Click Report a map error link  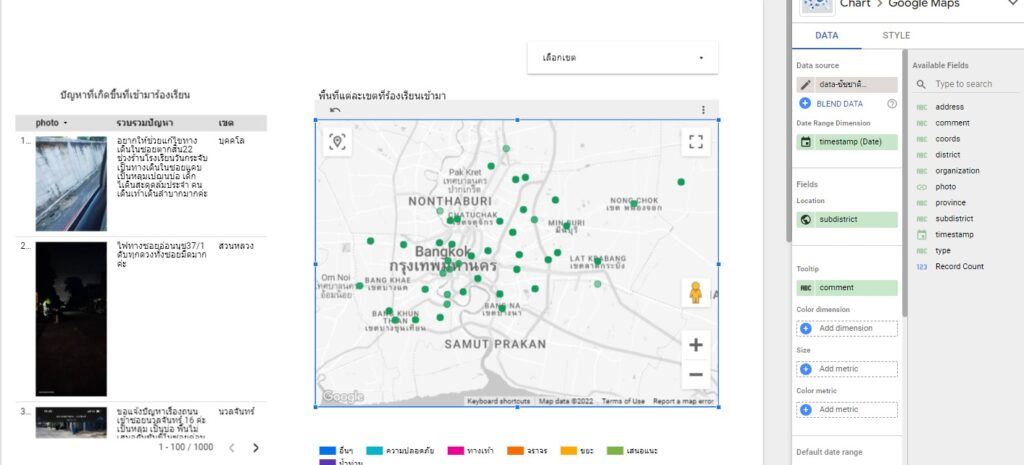pyautogui.click(x=683, y=401)
